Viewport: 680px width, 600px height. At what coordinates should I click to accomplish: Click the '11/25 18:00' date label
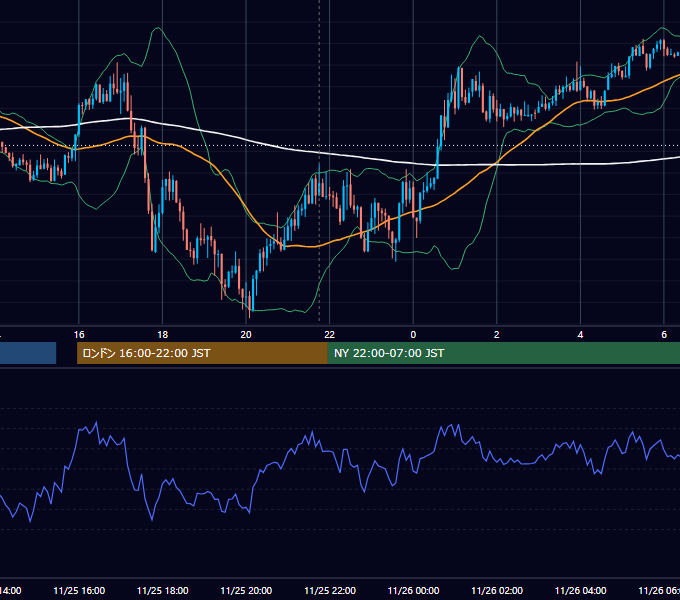[x=163, y=590]
